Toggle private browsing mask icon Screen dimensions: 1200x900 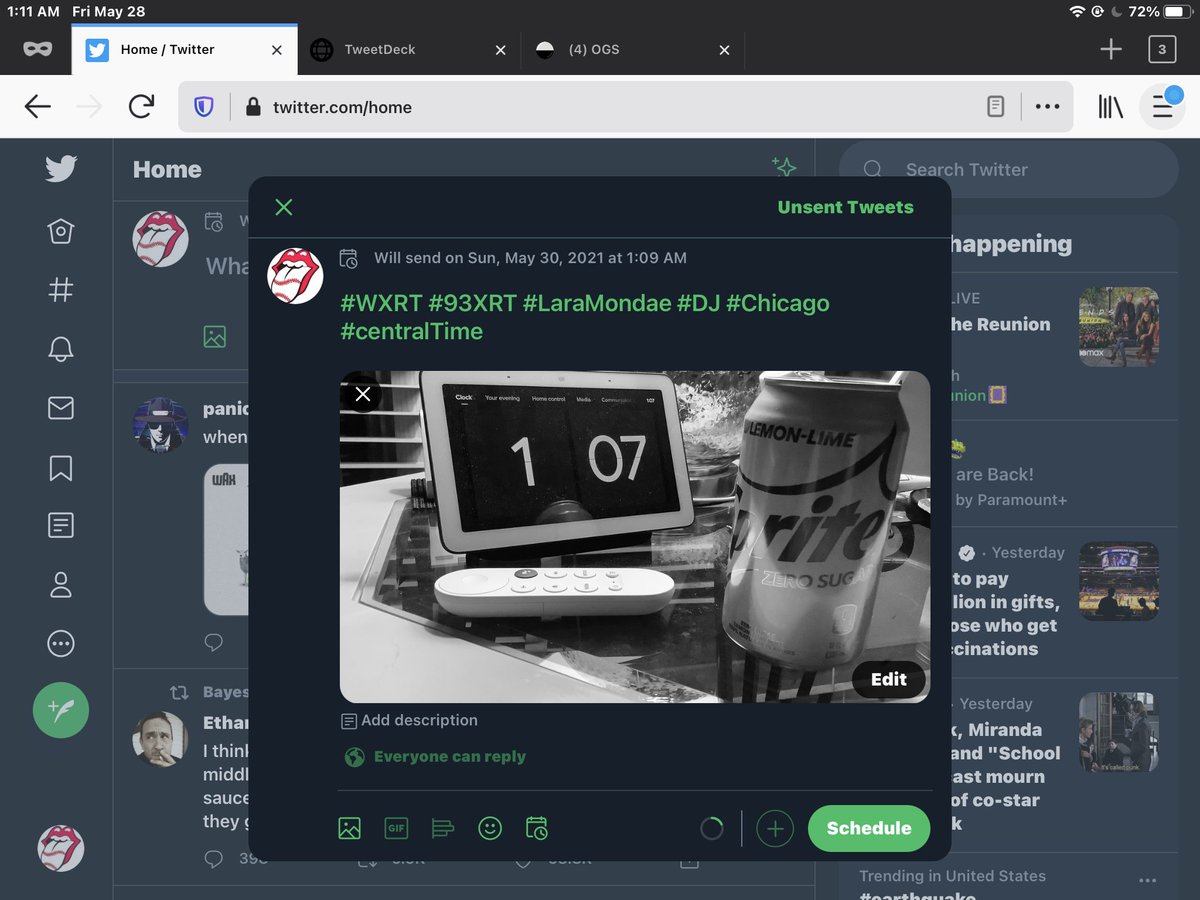click(x=37, y=49)
